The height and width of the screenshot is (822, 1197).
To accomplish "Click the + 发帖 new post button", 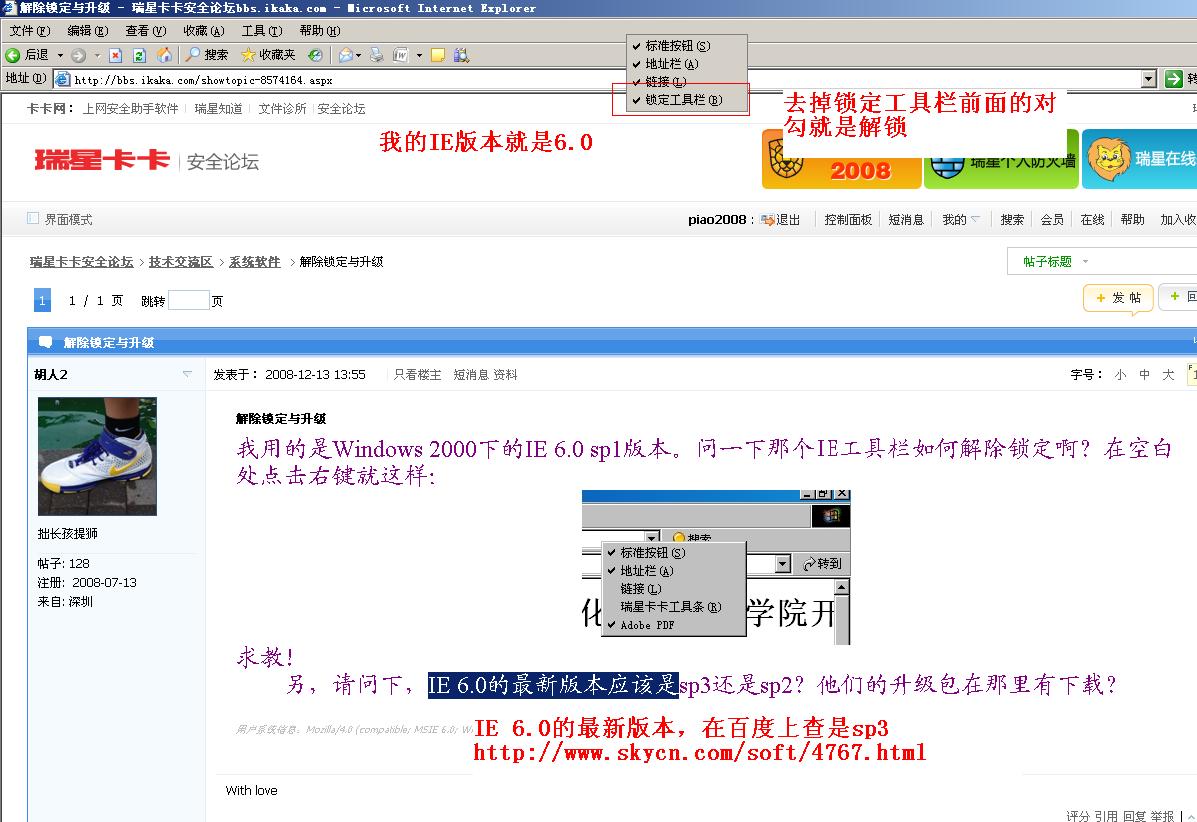I will (1118, 298).
